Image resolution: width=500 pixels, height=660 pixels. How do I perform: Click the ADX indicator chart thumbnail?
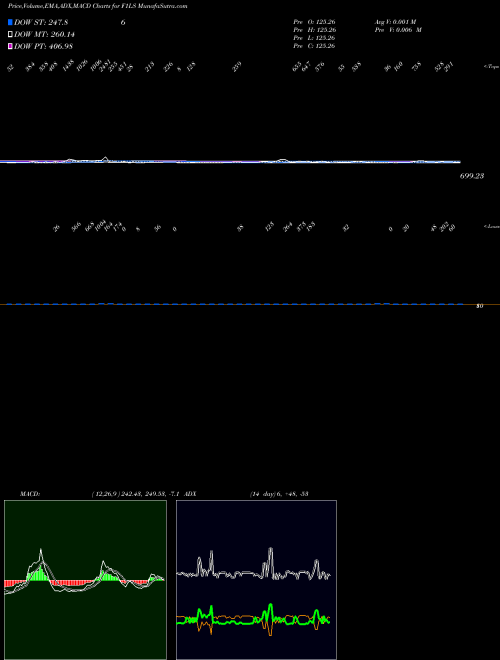pos(256,580)
